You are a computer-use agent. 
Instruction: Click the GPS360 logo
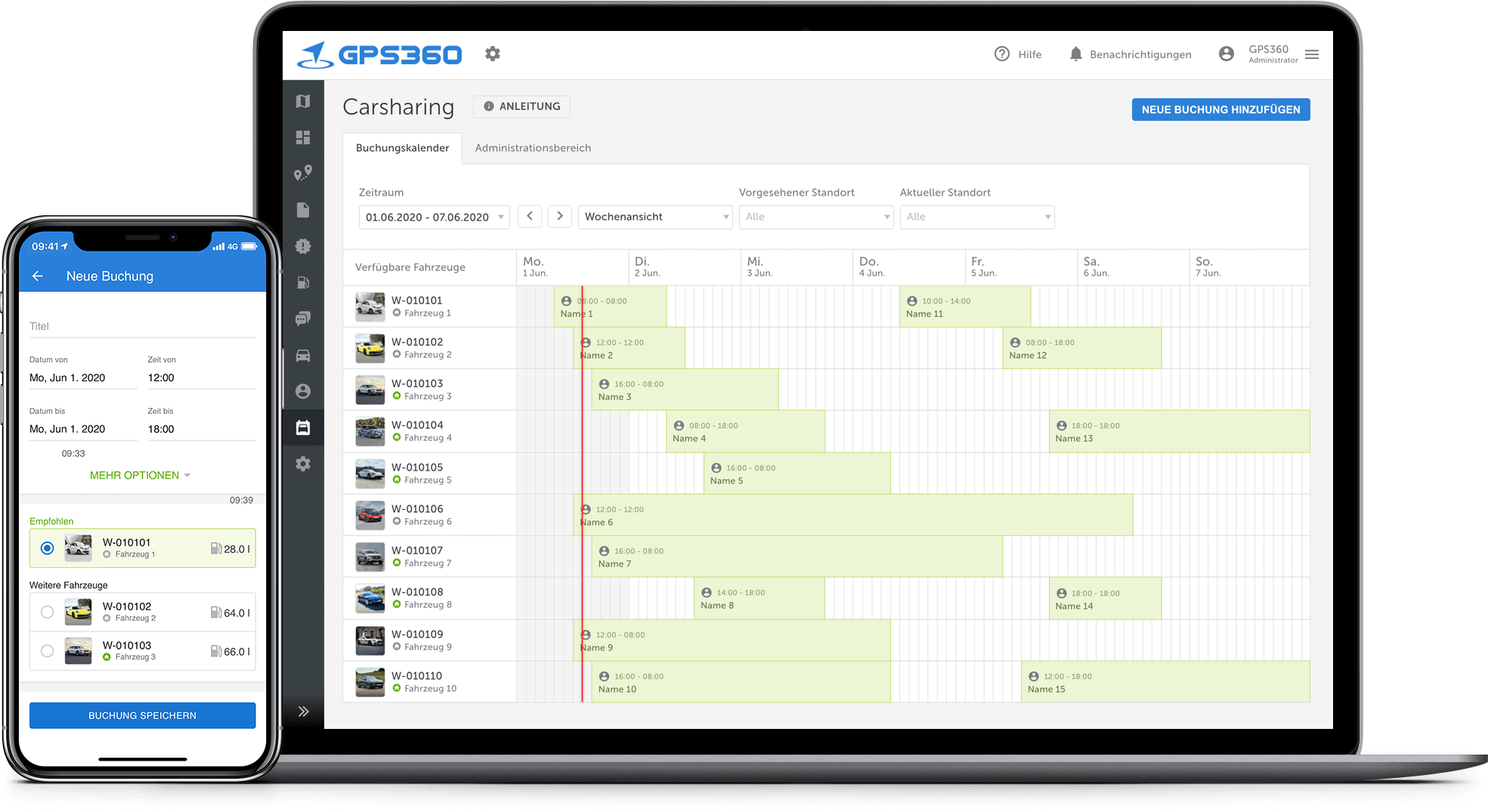[379, 54]
